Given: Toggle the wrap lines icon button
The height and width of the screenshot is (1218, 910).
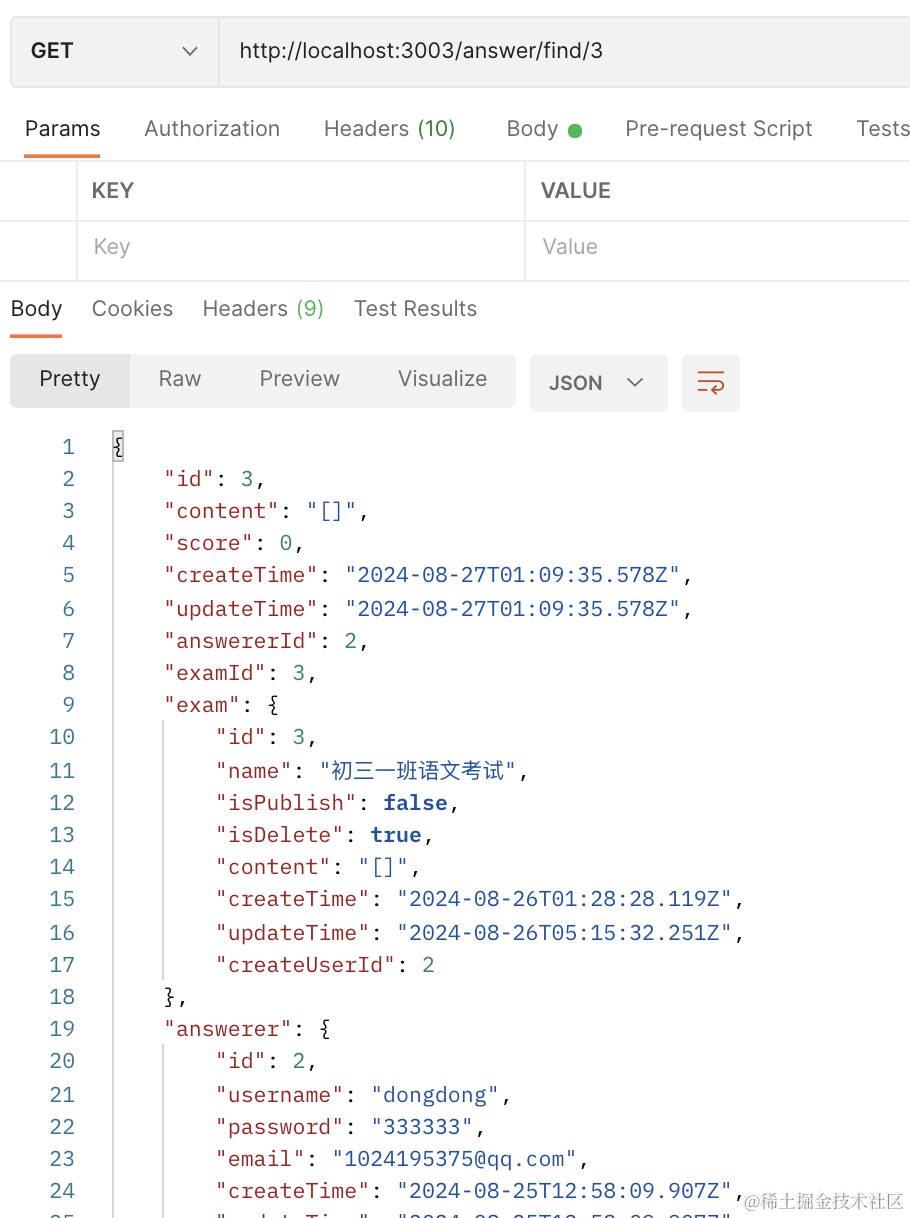Looking at the screenshot, I should (710, 383).
